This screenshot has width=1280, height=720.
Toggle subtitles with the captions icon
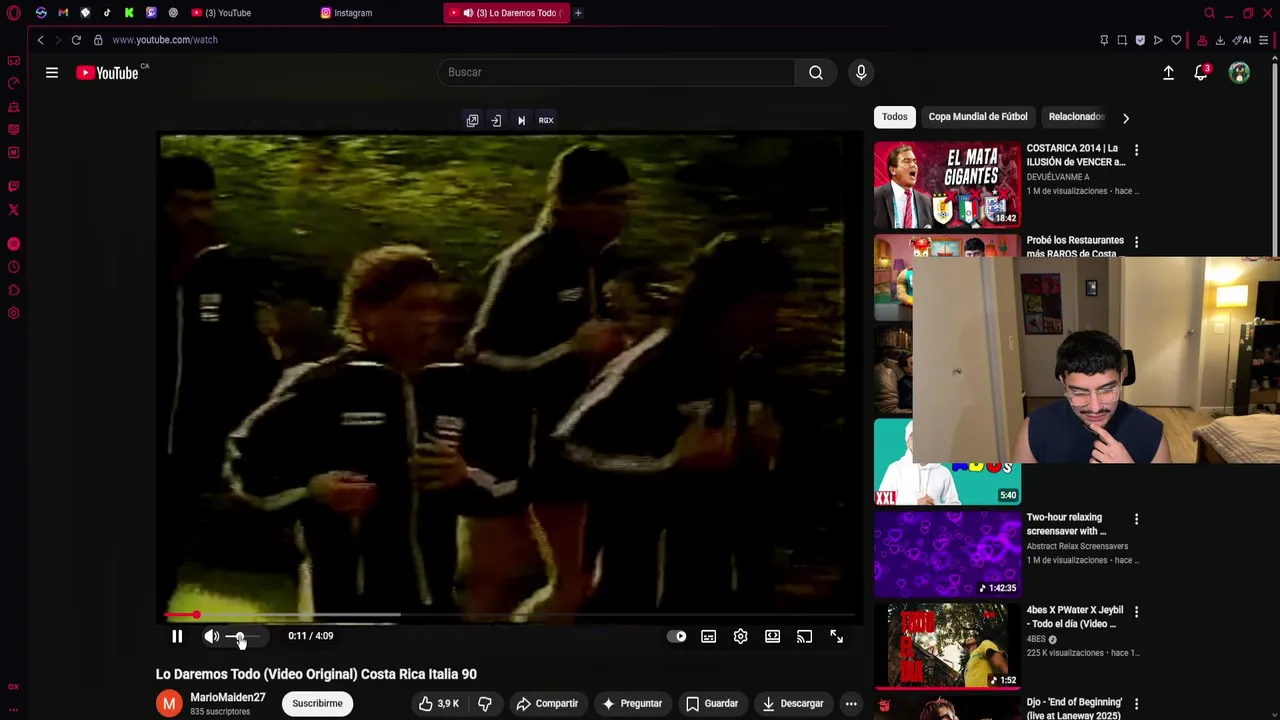pos(708,636)
